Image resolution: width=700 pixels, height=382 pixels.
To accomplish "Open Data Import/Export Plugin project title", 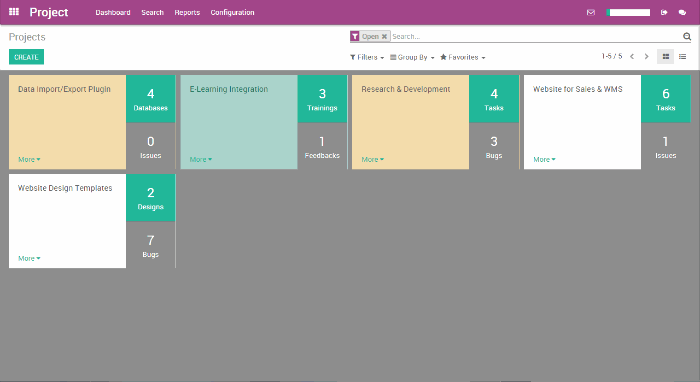I will (64, 89).
